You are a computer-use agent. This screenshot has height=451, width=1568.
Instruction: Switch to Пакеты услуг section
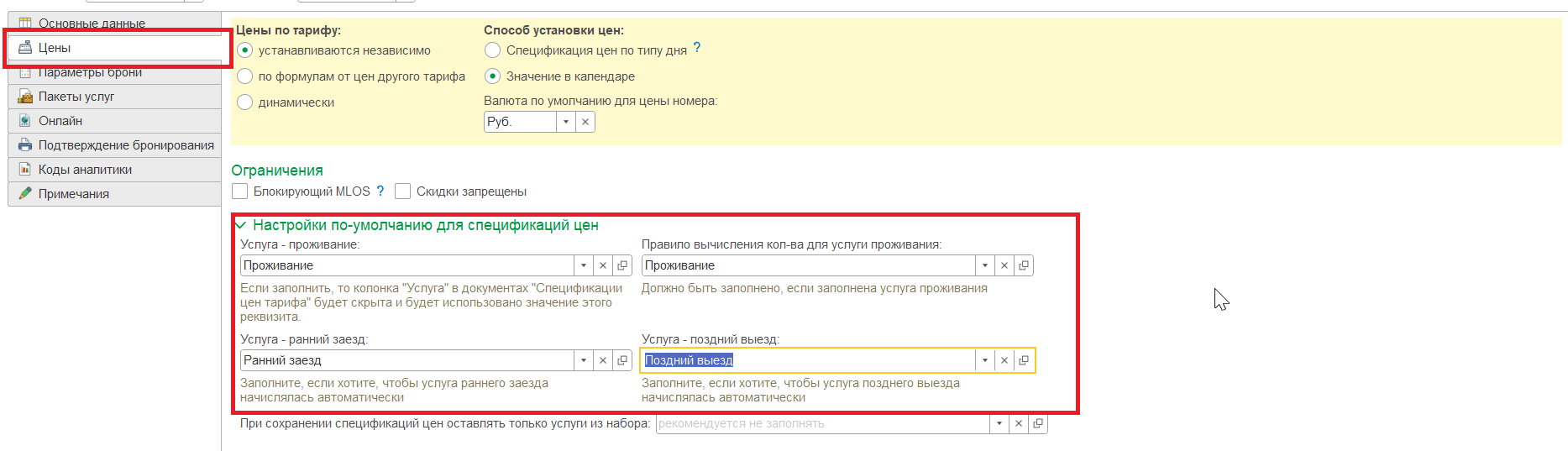click(114, 97)
